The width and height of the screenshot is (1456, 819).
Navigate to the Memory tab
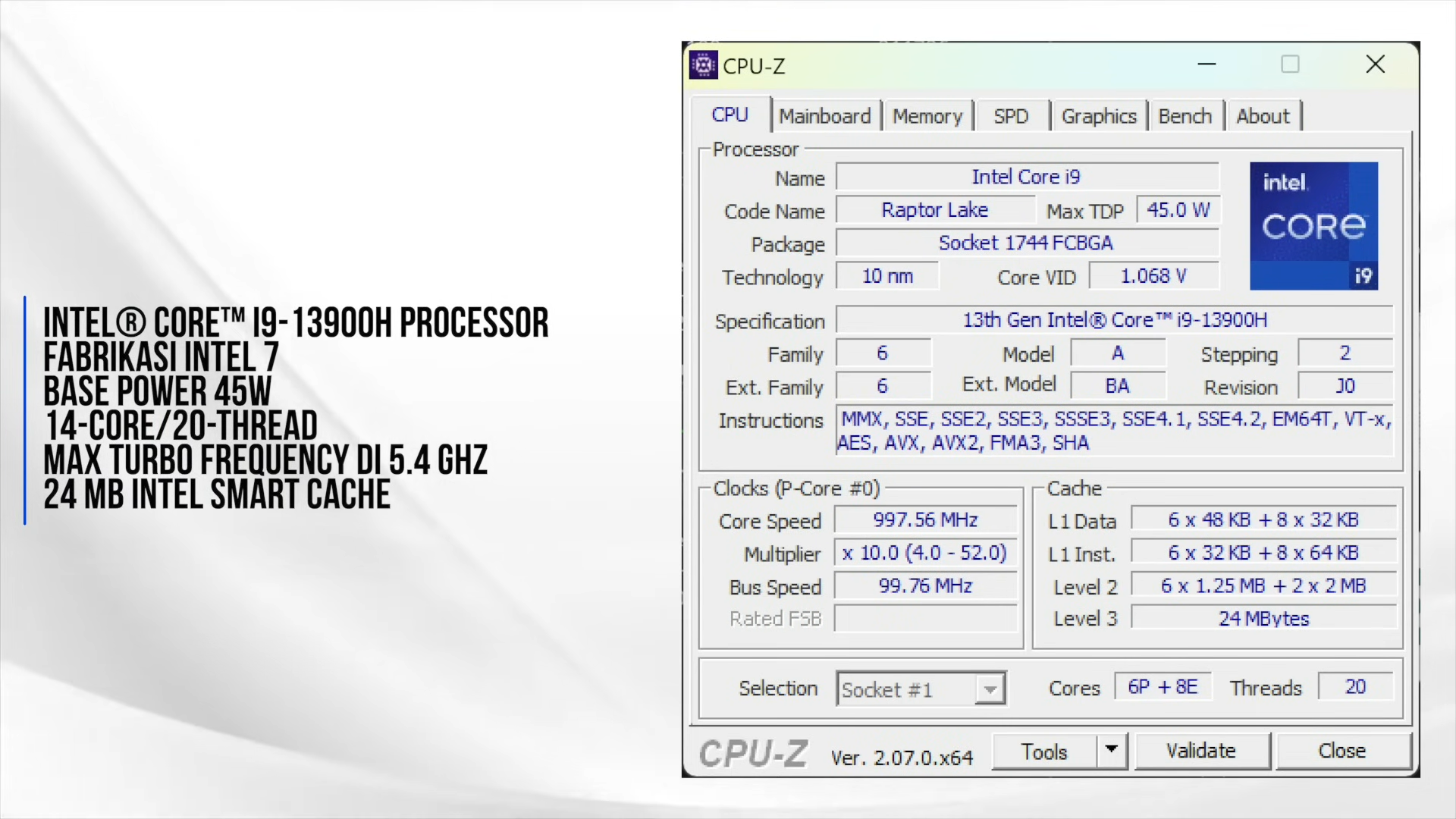pos(927,116)
